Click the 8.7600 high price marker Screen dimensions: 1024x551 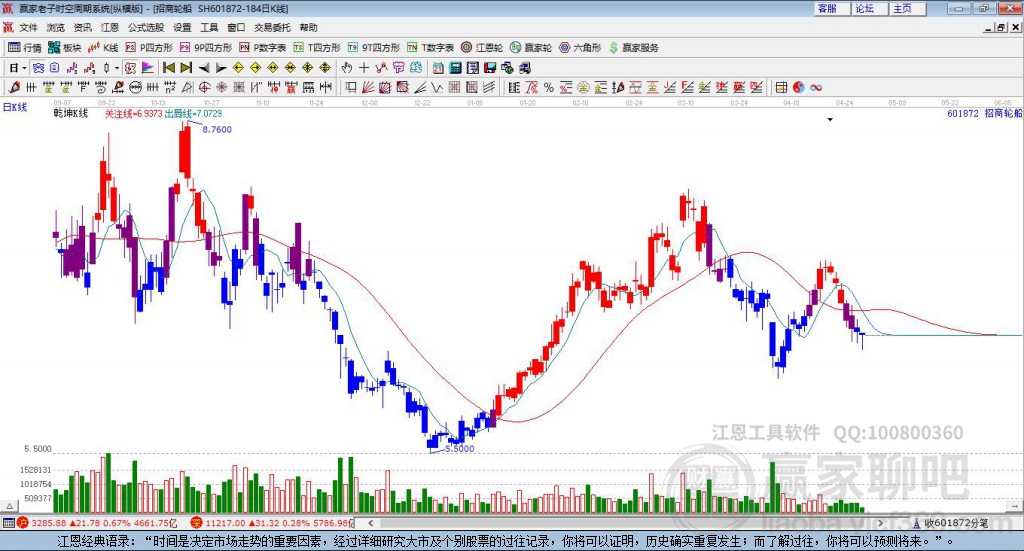[217, 129]
